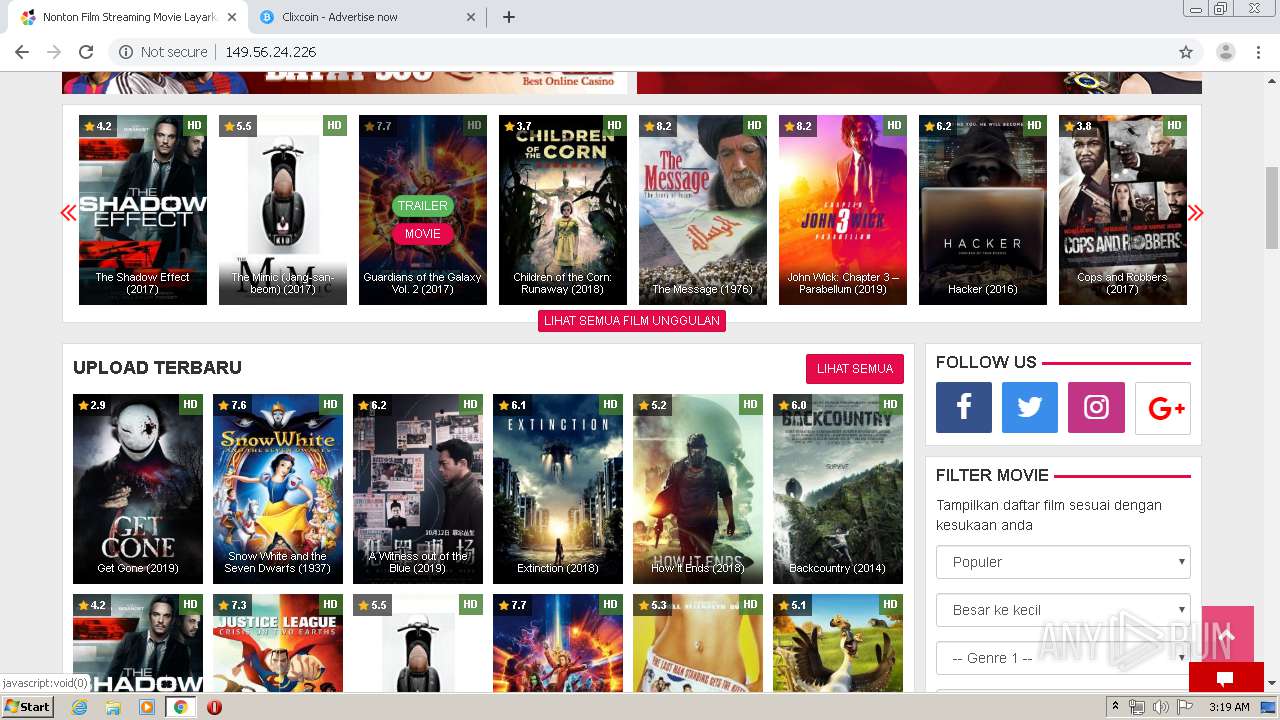Open How It Ends (2018) poster
1280x720 pixels.
click(x=698, y=489)
